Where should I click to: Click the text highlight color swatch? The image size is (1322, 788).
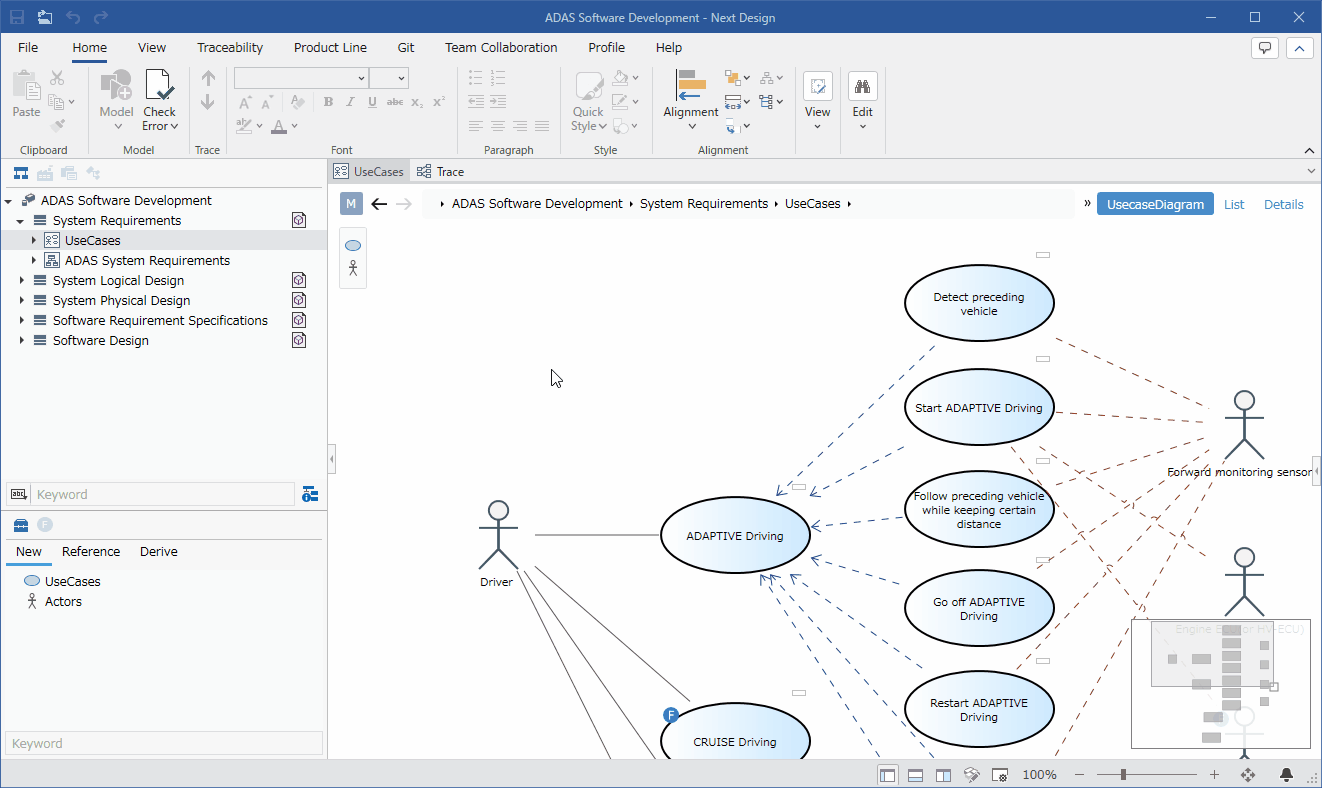coord(243,126)
